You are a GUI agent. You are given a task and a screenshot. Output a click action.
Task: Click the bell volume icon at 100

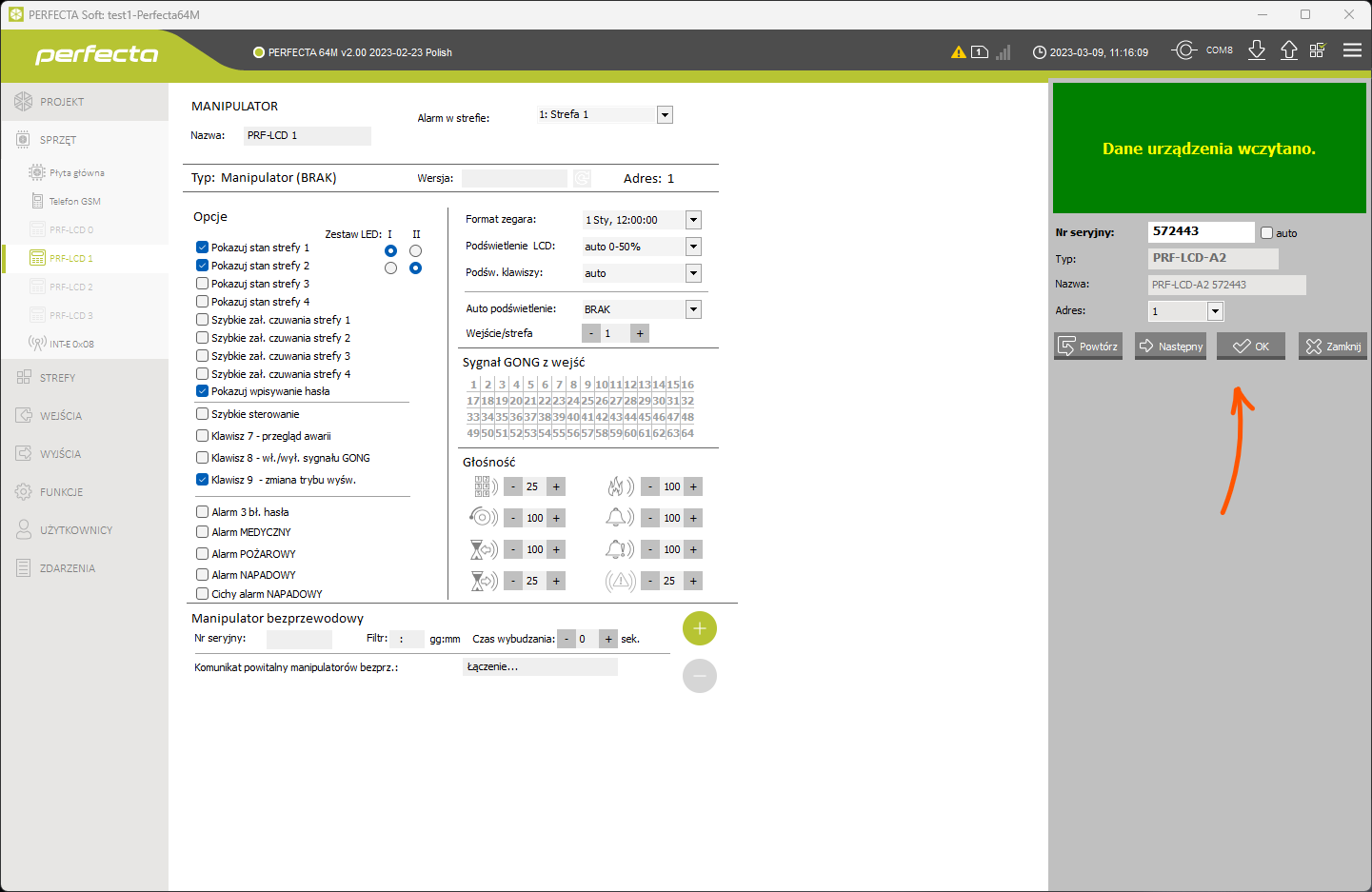pos(621,517)
